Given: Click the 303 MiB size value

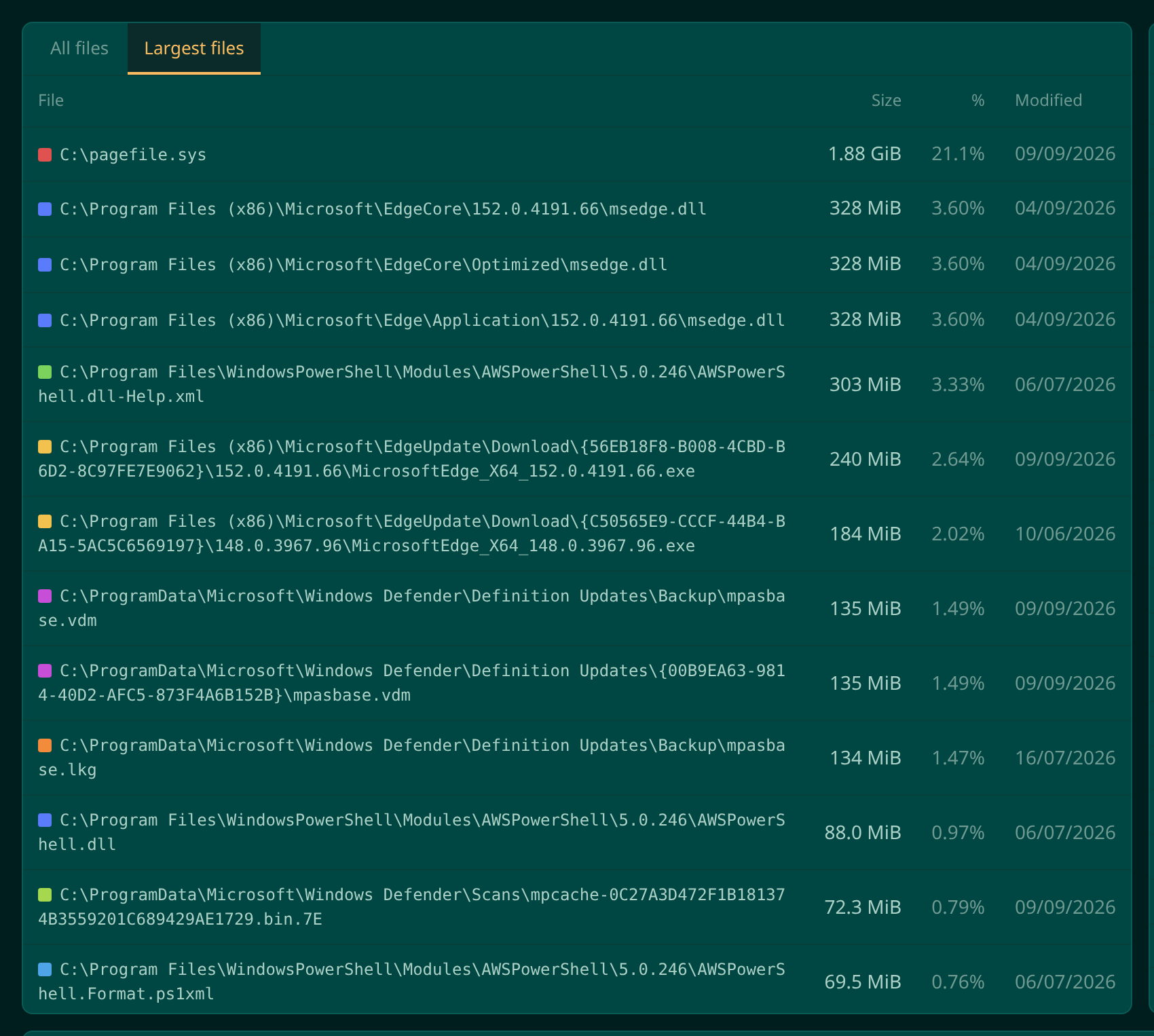Looking at the screenshot, I should pyautogui.click(x=865, y=385).
